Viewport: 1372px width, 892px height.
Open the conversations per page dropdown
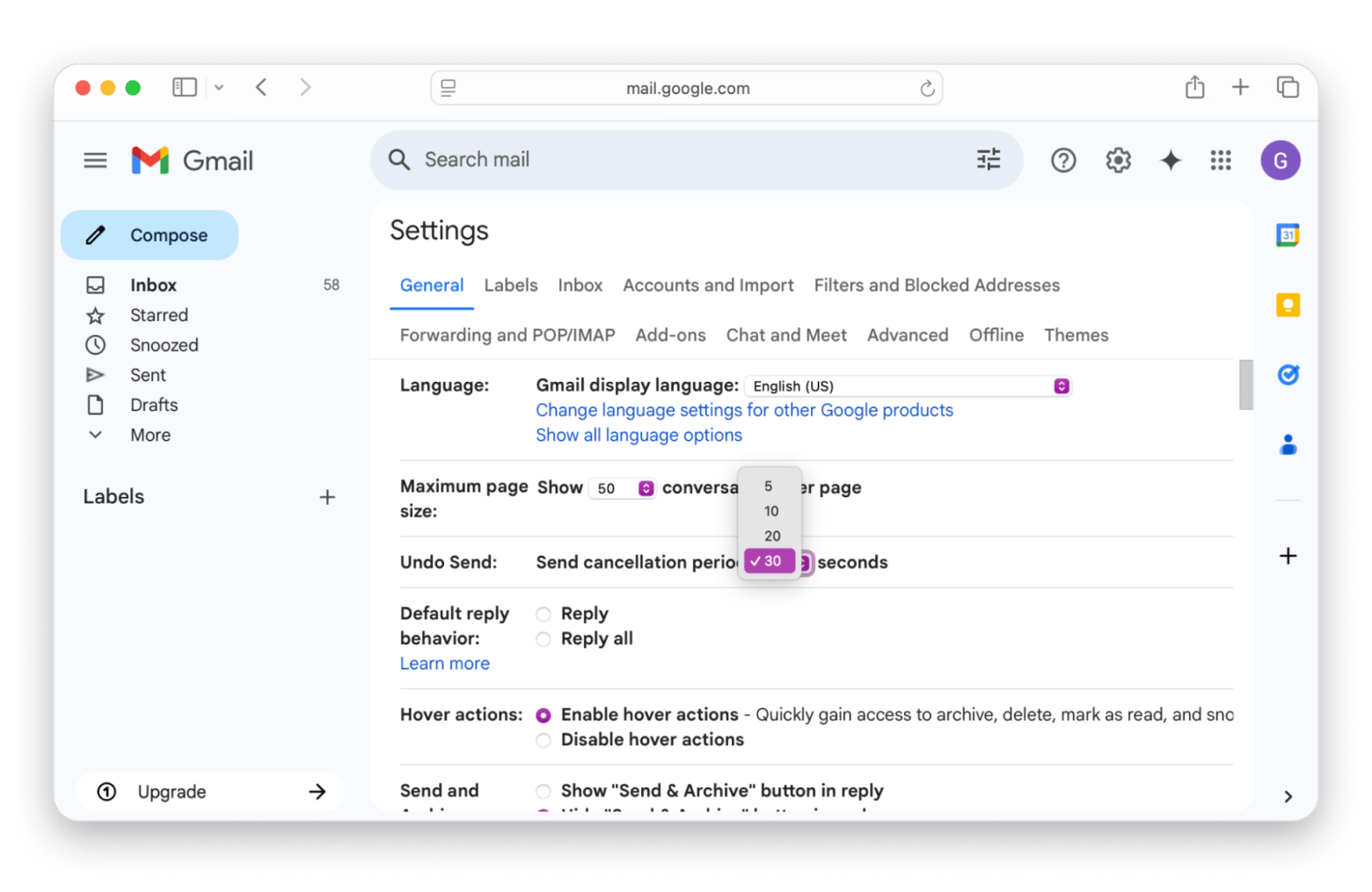pyautogui.click(x=623, y=488)
